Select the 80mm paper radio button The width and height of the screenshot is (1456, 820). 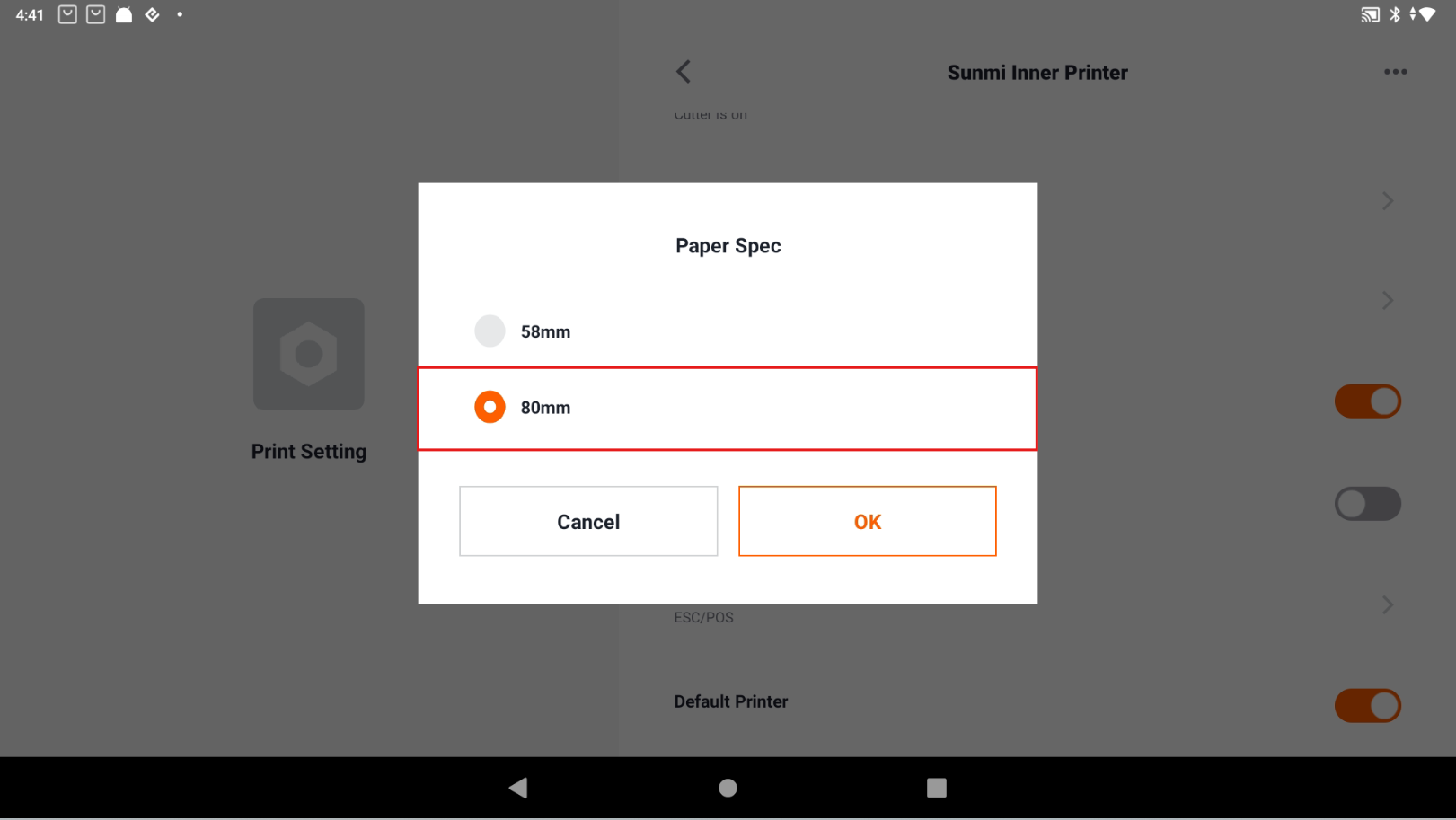point(490,407)
